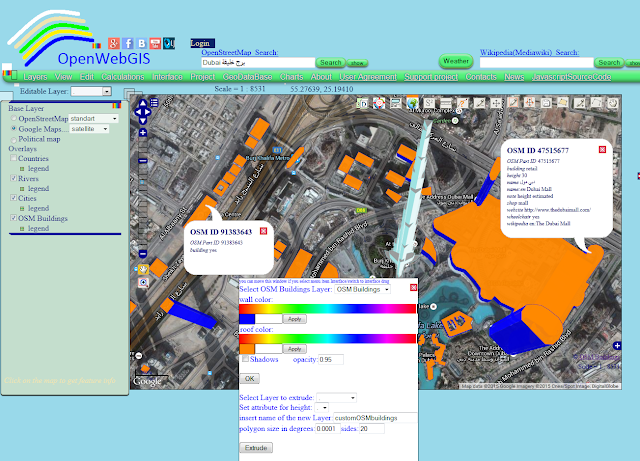Pan the map left with the arrow
This screenshot has width=640, height=461.
pyautogui.click(x=138, y=112)
